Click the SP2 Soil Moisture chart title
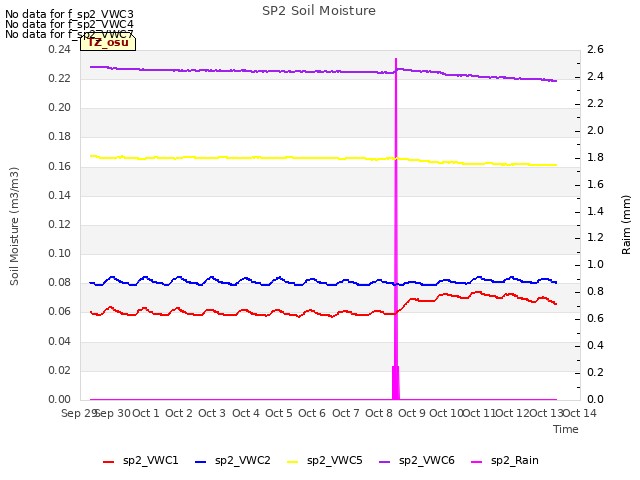The height and width of the screenshot is (480, 640). tap(319, 11)
